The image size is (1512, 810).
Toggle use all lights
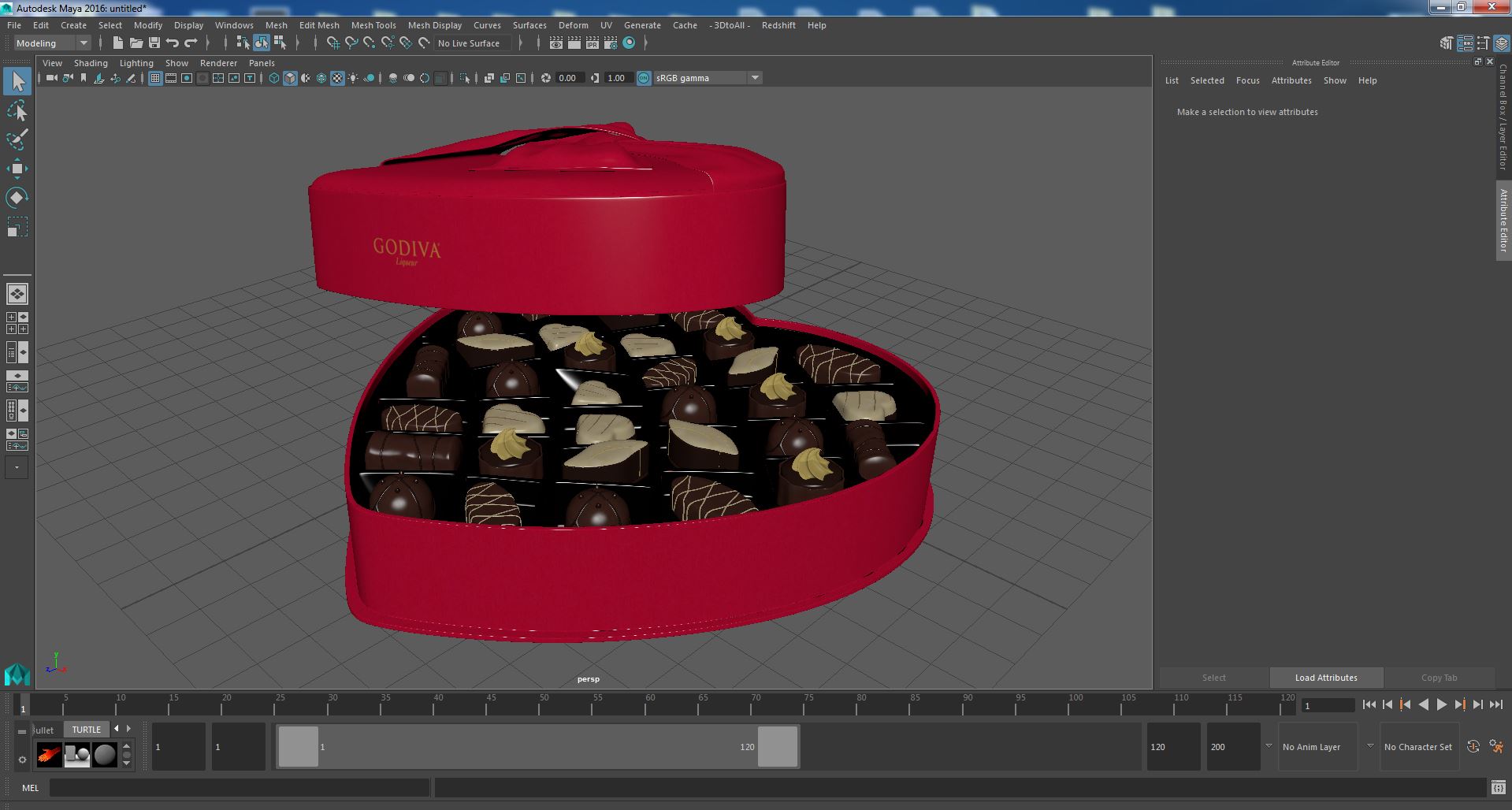[x=353, y=78]
